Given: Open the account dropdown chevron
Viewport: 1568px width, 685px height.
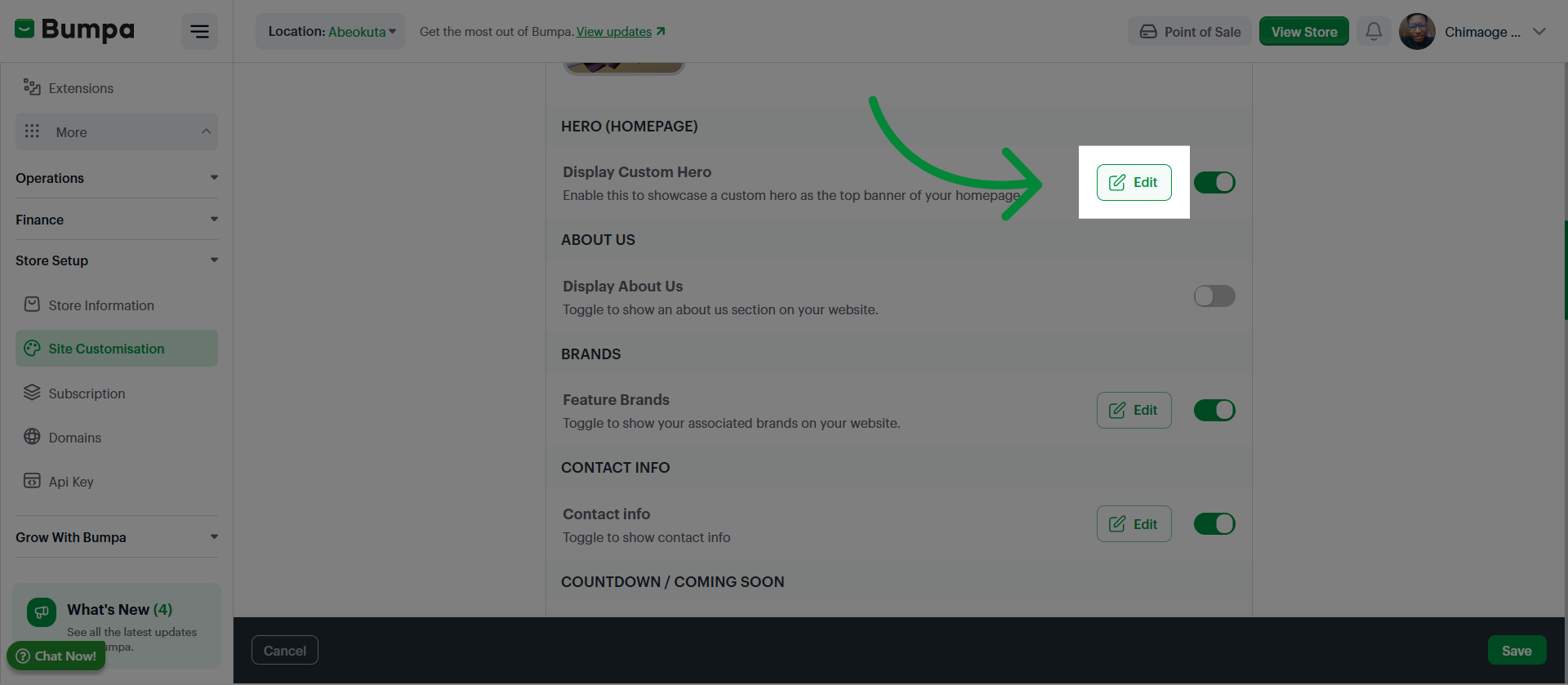Looking at the screenshot, I should tap(1539, 32).
